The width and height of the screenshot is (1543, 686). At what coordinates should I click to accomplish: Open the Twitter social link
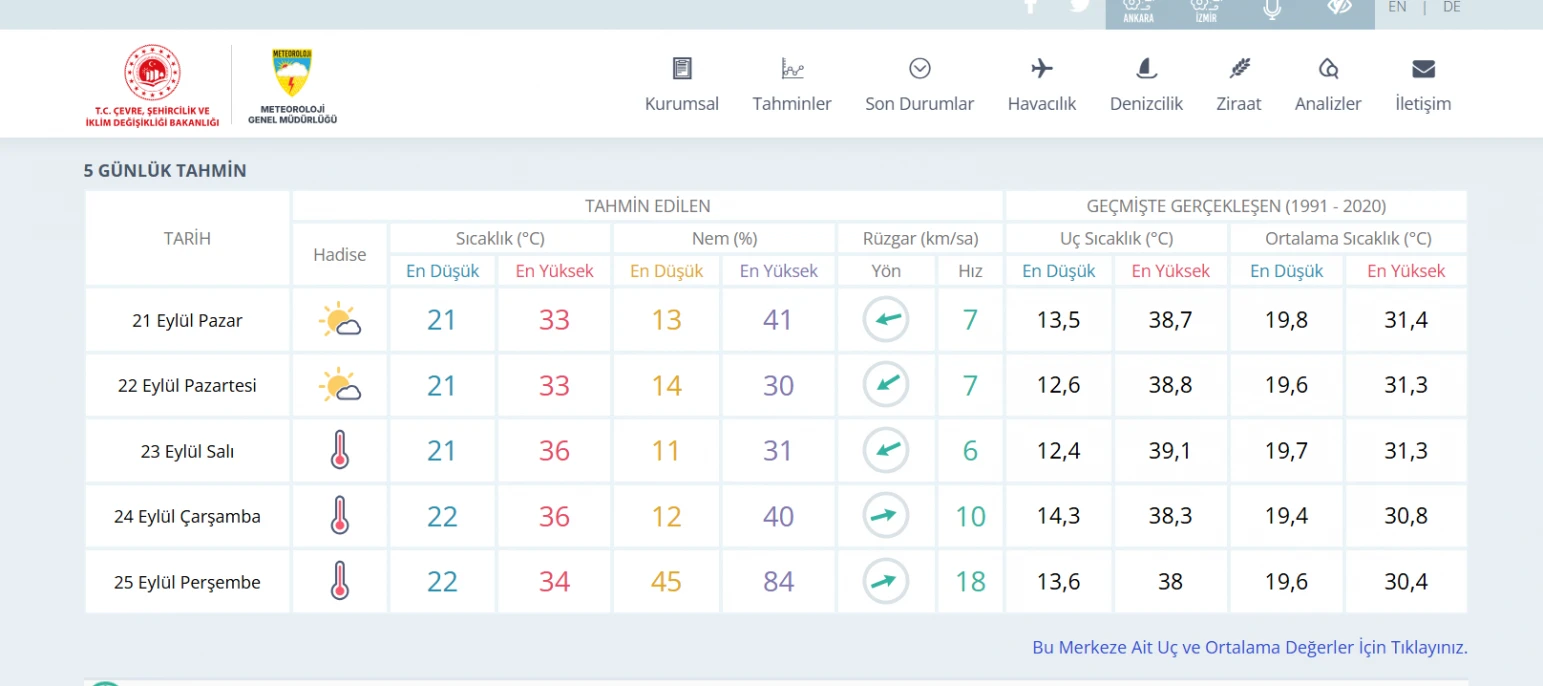click(x=1079, y=6)
